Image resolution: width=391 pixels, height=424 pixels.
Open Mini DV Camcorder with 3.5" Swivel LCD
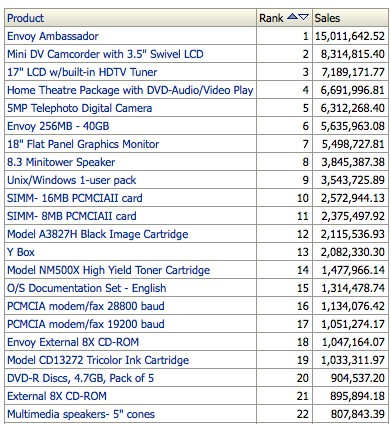tap(105, 54)
